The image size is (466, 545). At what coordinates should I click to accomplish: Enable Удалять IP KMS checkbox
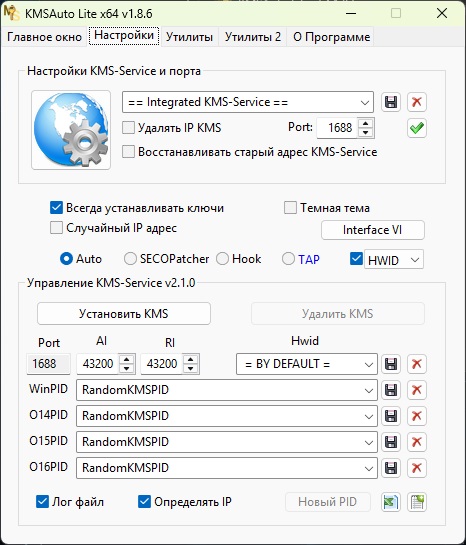[128, 128]
